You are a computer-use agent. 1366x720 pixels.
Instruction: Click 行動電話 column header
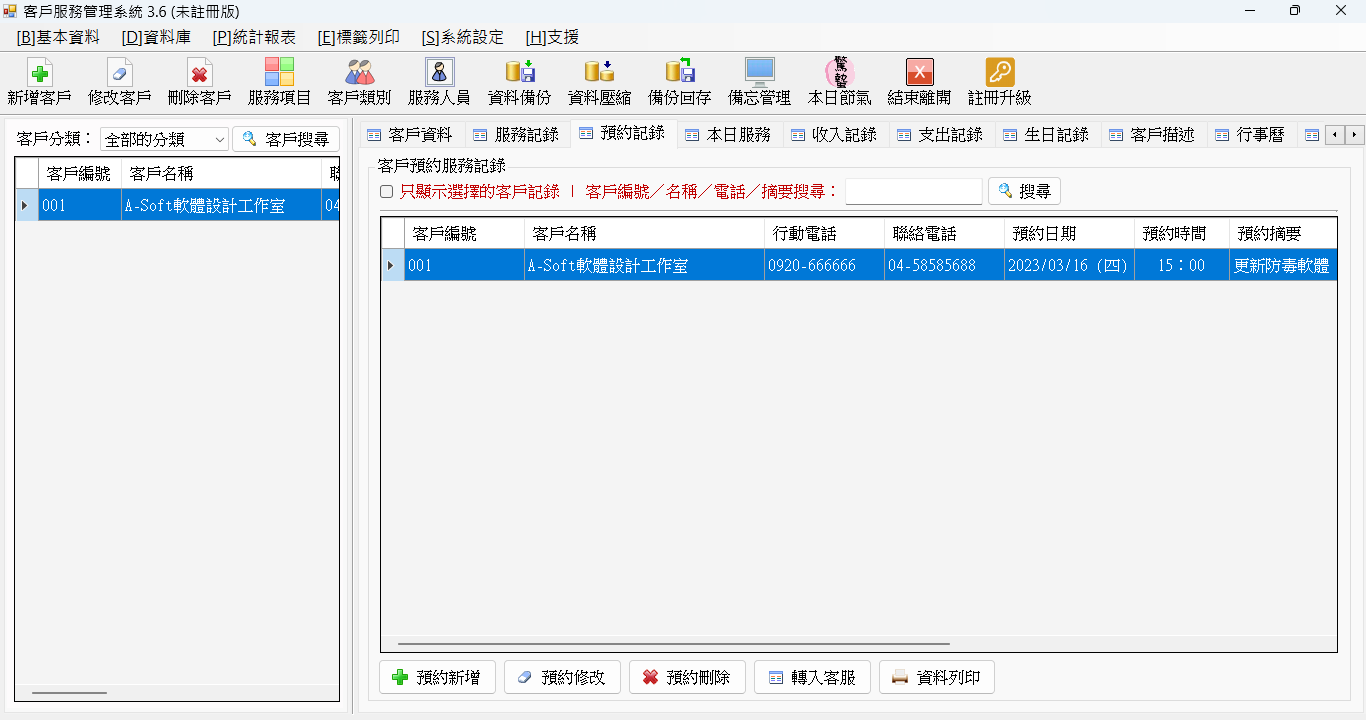[x=824, y=234]
